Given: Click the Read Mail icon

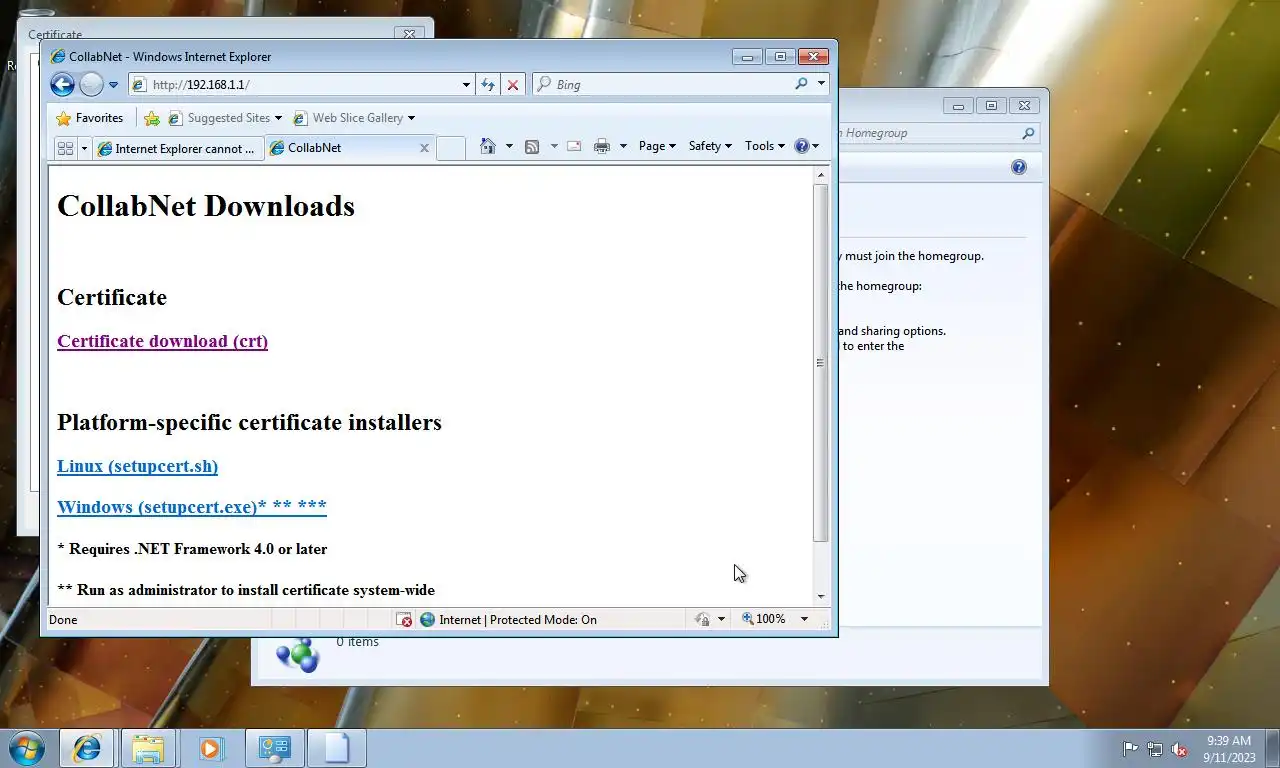Looking at the screenshot, I should click(574, 146).
